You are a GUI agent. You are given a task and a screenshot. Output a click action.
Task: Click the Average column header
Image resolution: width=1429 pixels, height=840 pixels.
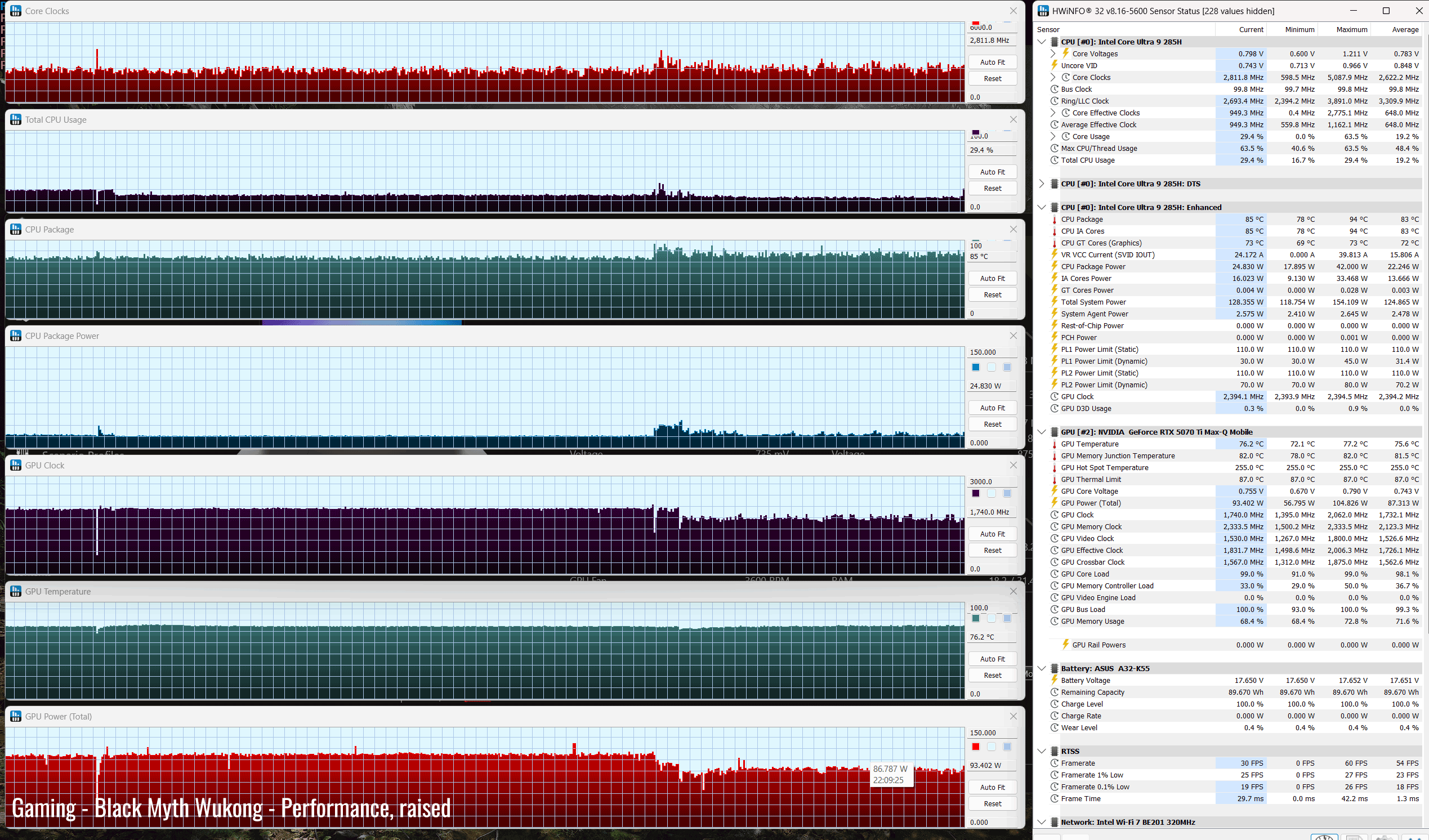[x=1397, y=29]
